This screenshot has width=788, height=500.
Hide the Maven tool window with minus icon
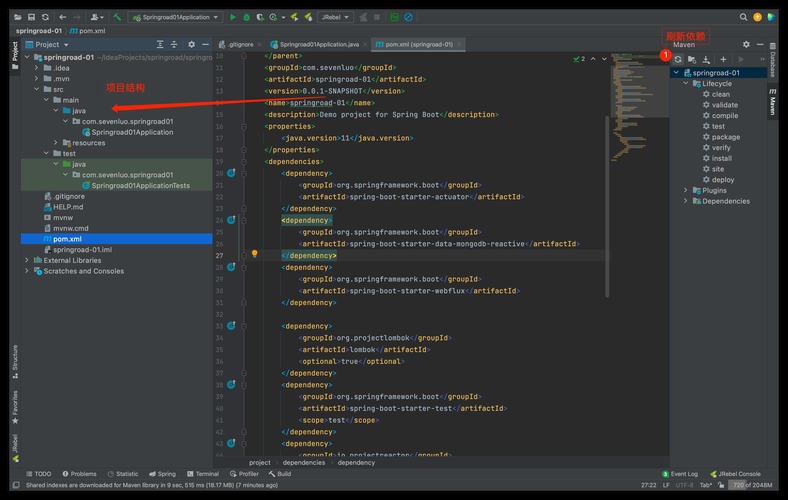click(x=760, y=45)
